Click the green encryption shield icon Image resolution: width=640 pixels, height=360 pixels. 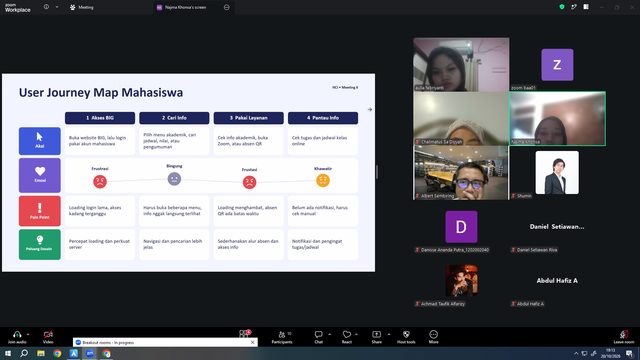point(562,7)
